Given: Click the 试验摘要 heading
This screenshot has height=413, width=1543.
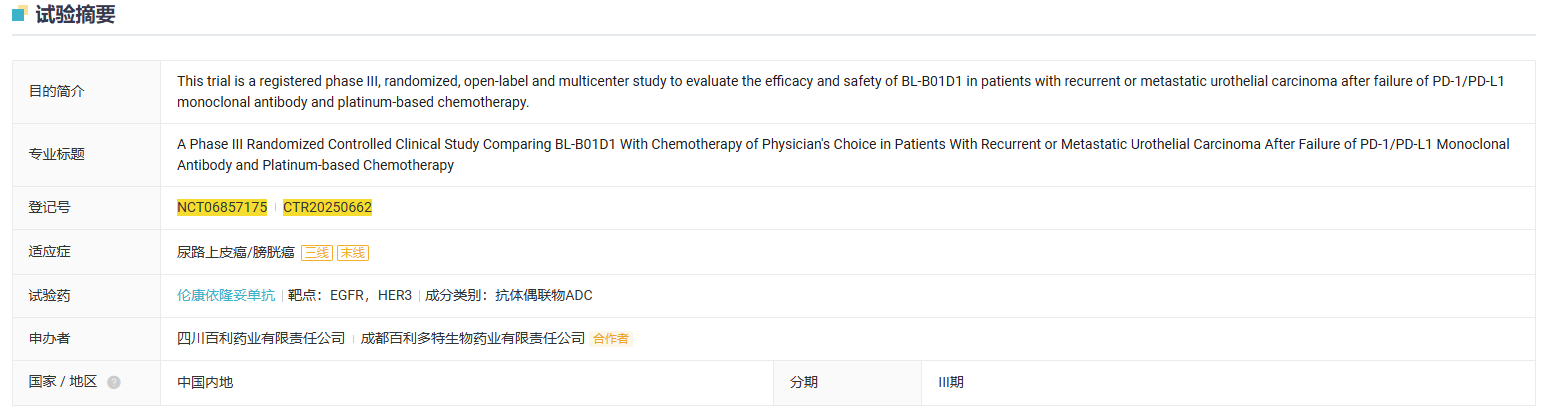Looking at the screenshot, I should coord(75,15).
